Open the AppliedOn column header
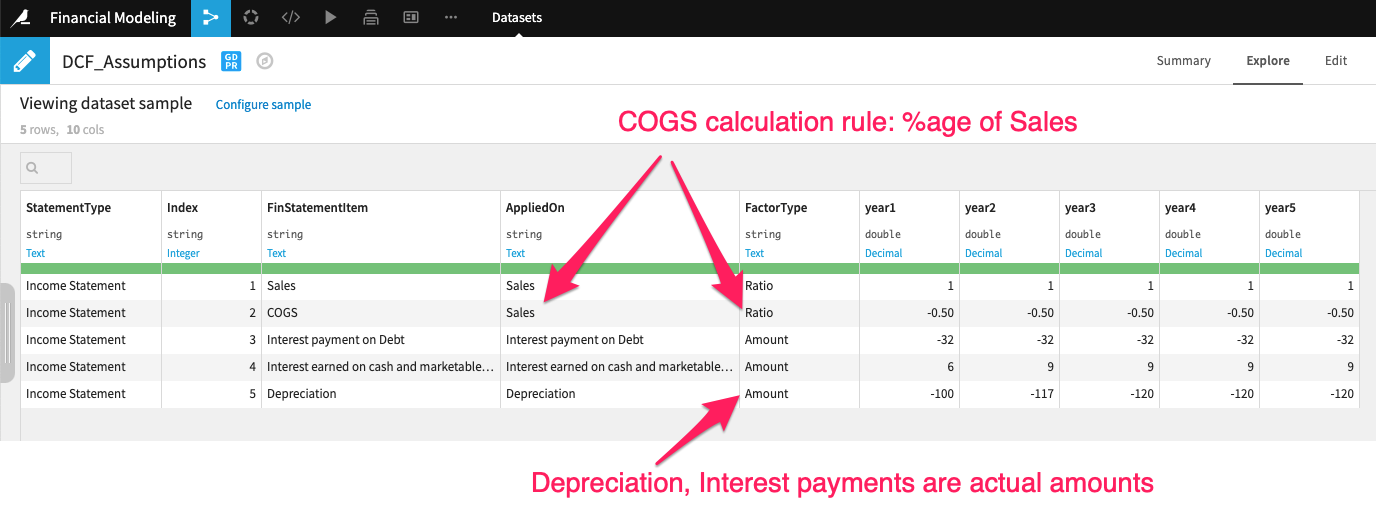 536,208
